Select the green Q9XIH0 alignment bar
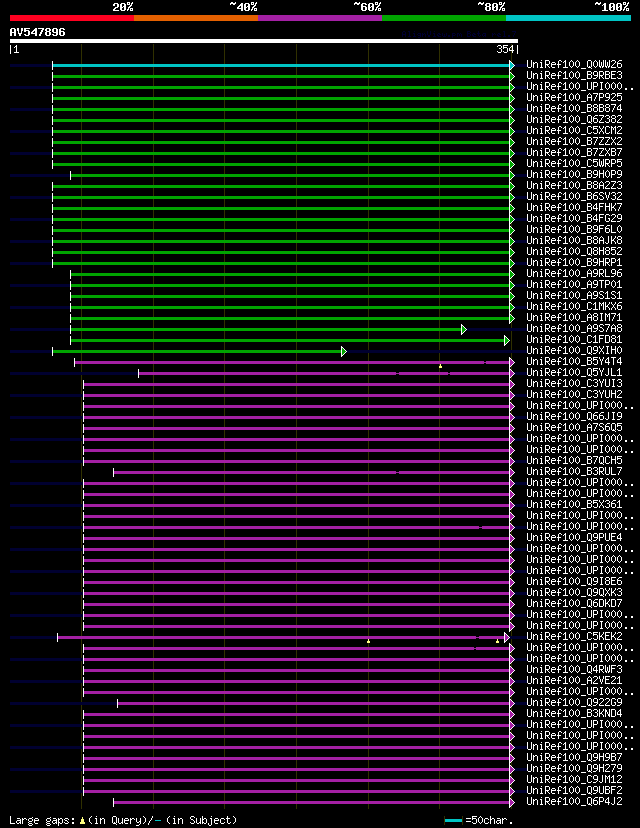This screenshot has width=640, height=828. pyautogui.click(x=197, y=352)
